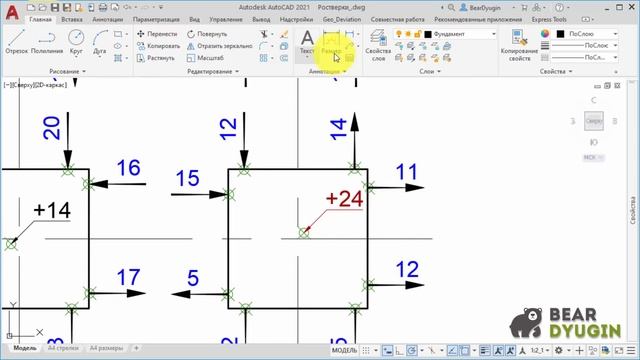This screenshot has width=640, height=360.
Task: Add new layout with plus button
Action: 136,348
